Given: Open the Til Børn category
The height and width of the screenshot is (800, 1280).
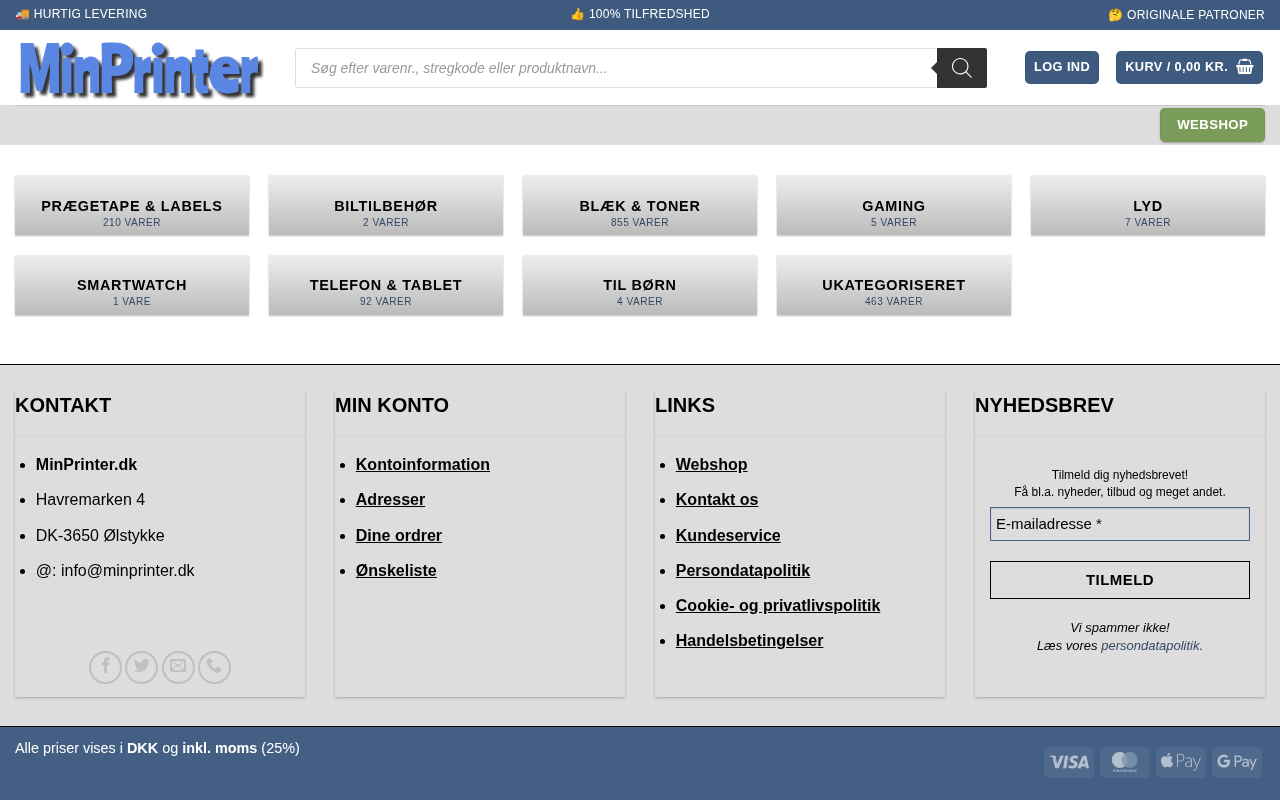Looking at the screenshot, I should pyautogui.click(x=640, y=285).
